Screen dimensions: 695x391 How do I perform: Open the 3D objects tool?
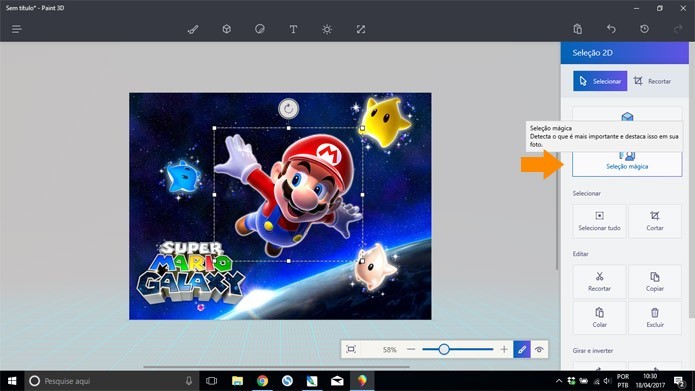tap(226, 29)
